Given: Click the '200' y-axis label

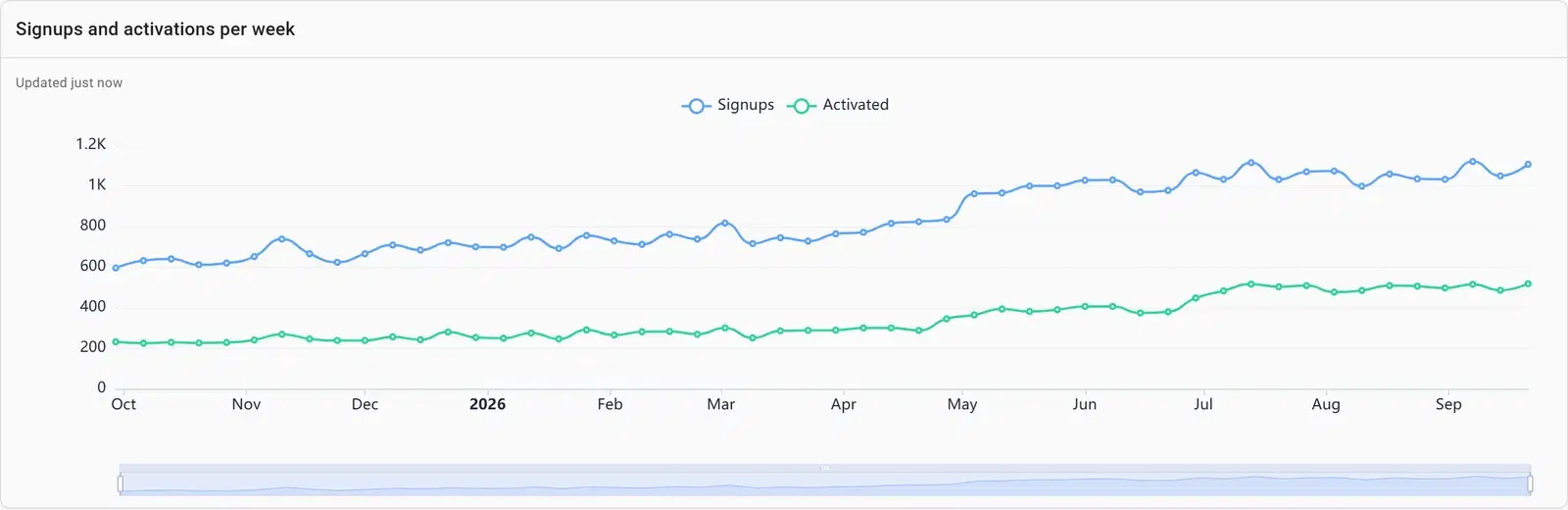Looking at the screenshot, I should pos(93,346).
